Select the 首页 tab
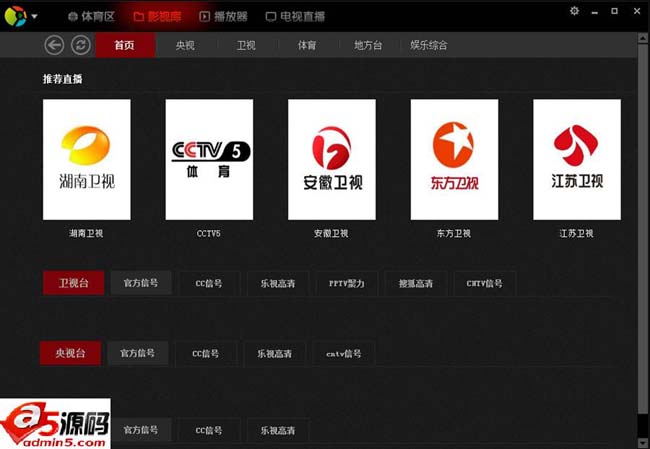The height and width of the screenshot is (449, 650). point(125,45)
